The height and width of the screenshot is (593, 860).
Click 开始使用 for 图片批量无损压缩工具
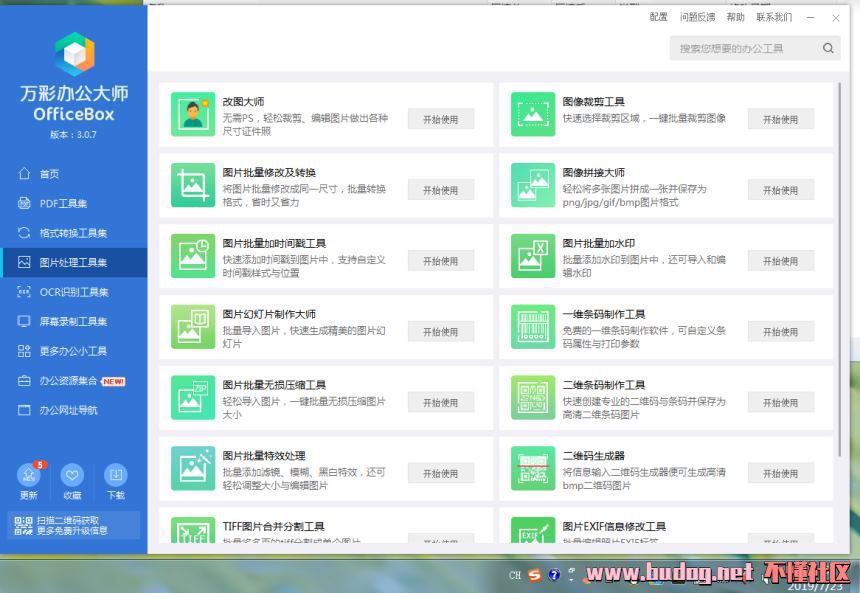[441, 402]
